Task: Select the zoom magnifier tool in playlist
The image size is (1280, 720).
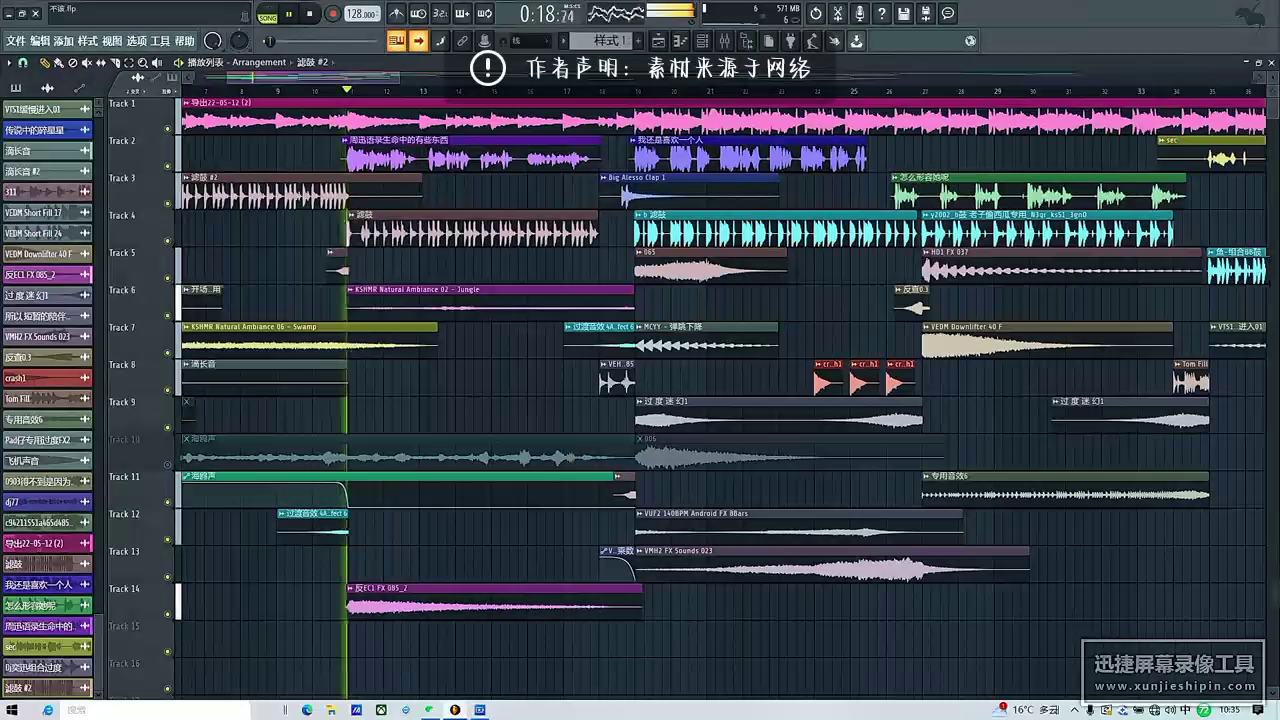Action: tap(143, 62)
